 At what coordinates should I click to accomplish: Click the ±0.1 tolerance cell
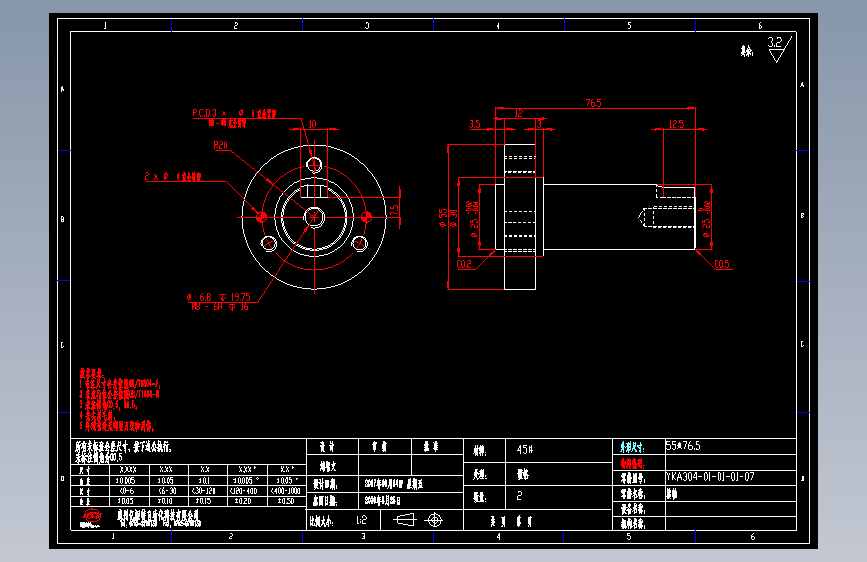click(x=204, y=481)
